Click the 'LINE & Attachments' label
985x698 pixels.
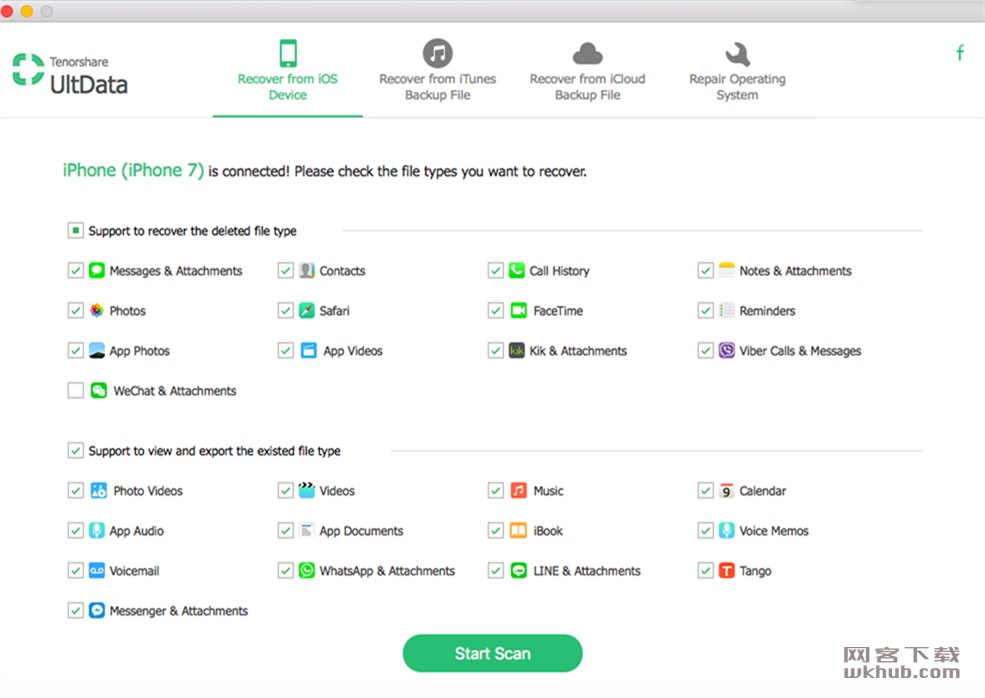tap(587, 570)
